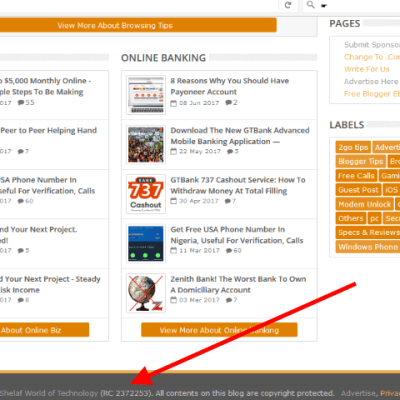This screenshot has height=400, width=400.
Task: Select the Guest Post label
Action: tap(358, 190)
